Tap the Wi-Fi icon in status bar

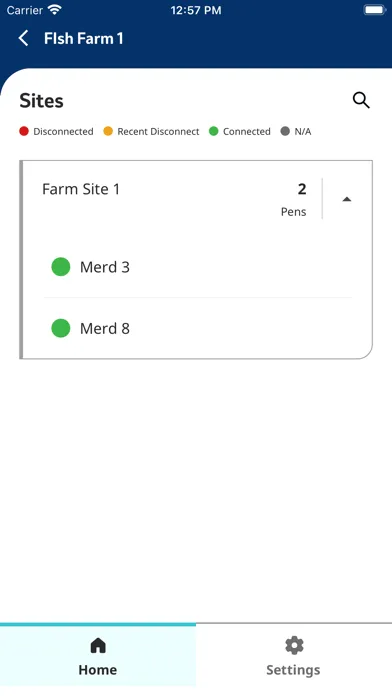[55, 10]
